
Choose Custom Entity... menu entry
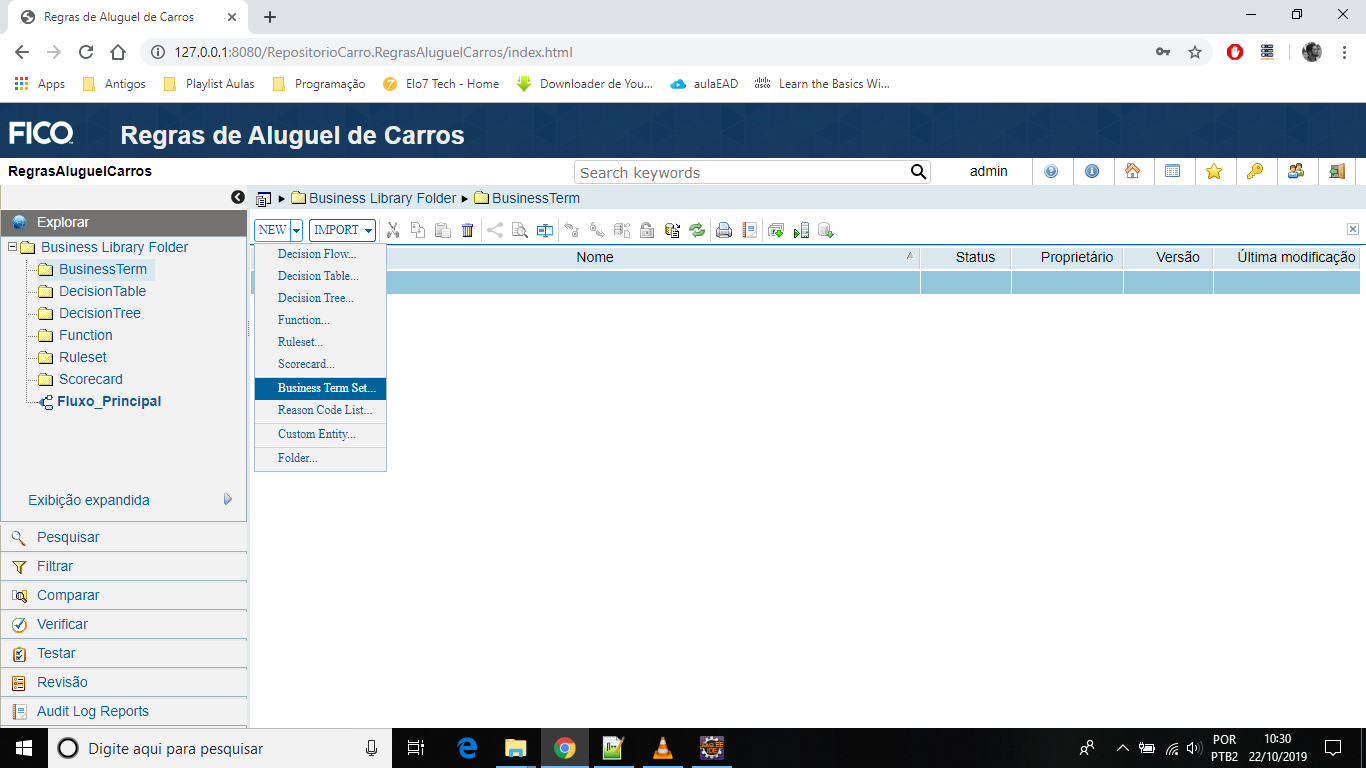[320, 434]
